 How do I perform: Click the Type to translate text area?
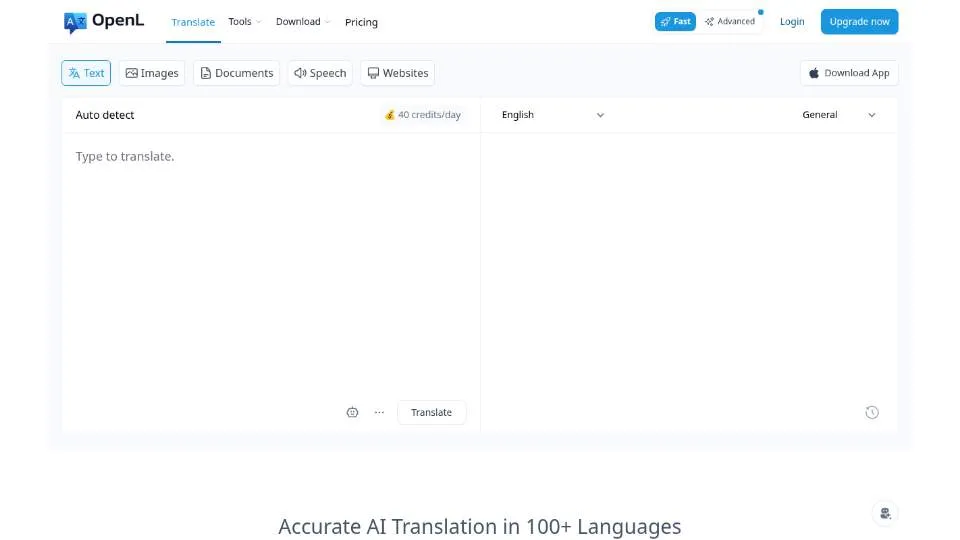coord(271,263)
